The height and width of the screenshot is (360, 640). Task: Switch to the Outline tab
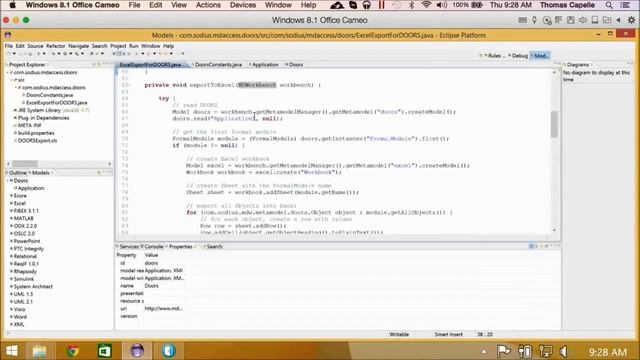point(16,173)
